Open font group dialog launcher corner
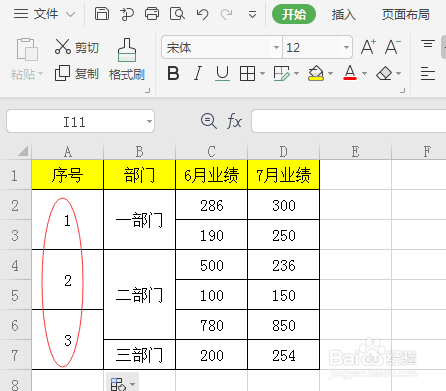This screenshot has width=446, height=391. pyautogui.click(x=403, y=90)
